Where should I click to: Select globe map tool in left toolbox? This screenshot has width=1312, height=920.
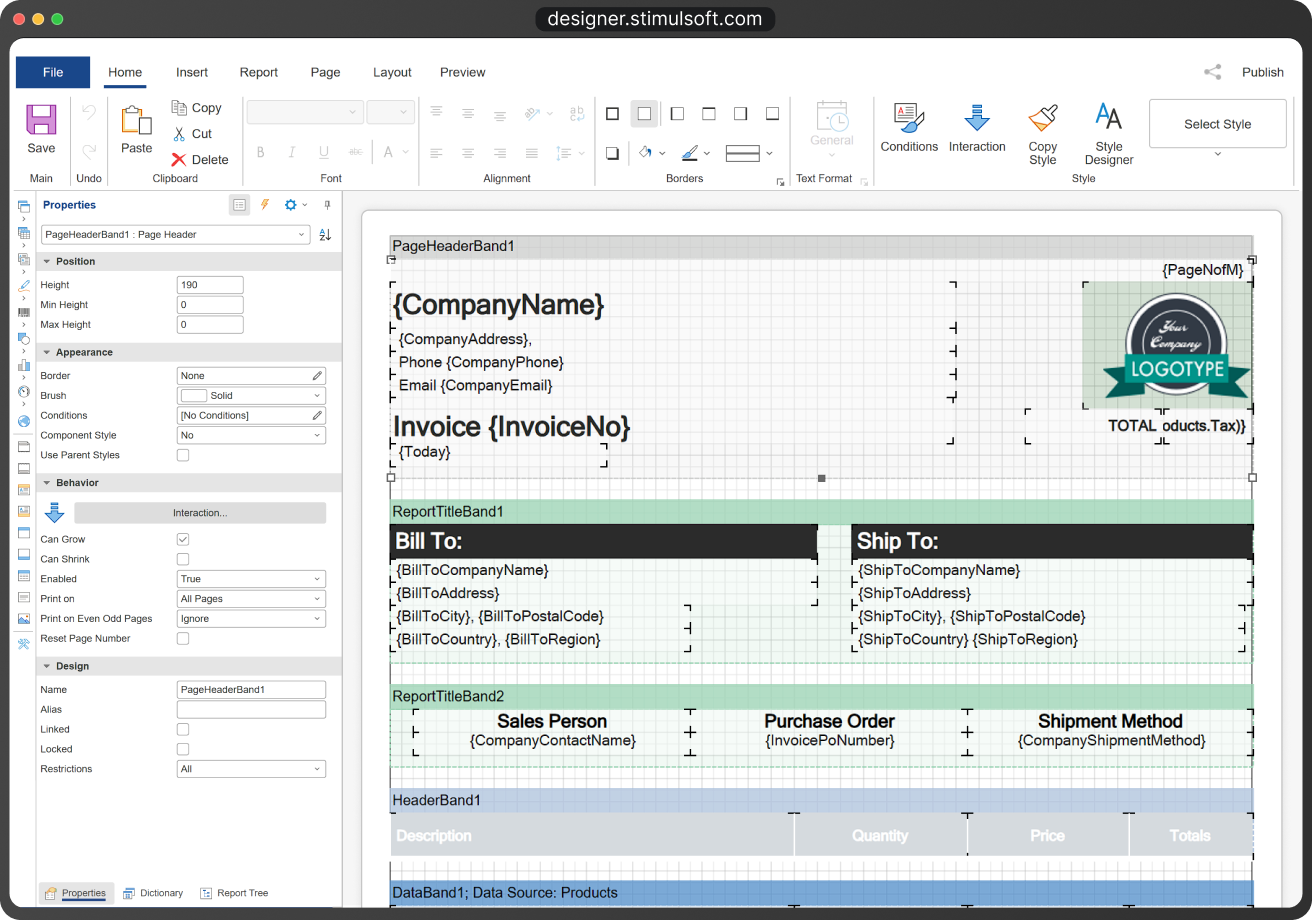point(24,421)
